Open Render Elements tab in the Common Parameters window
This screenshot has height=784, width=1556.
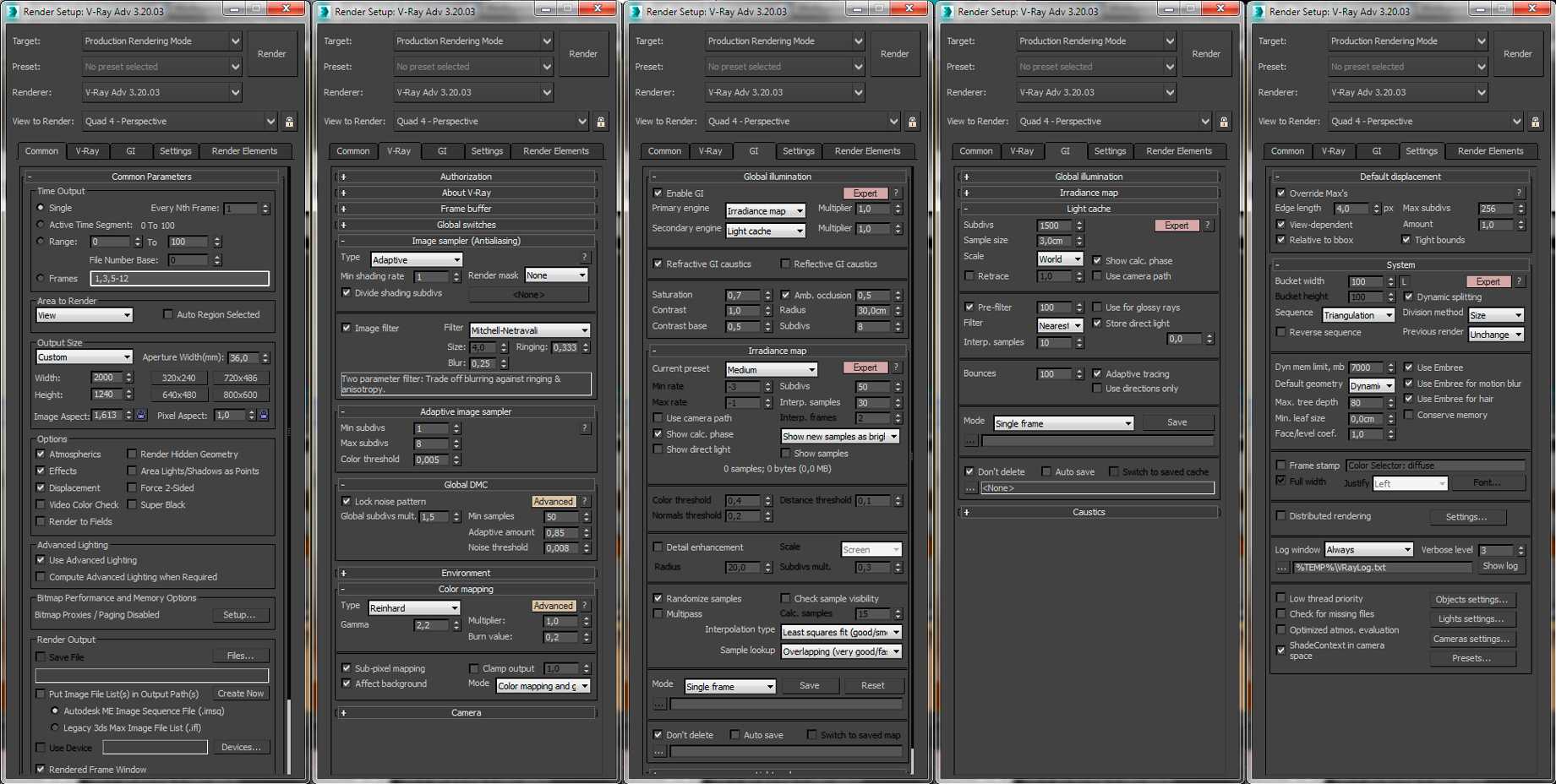point(244,151)
